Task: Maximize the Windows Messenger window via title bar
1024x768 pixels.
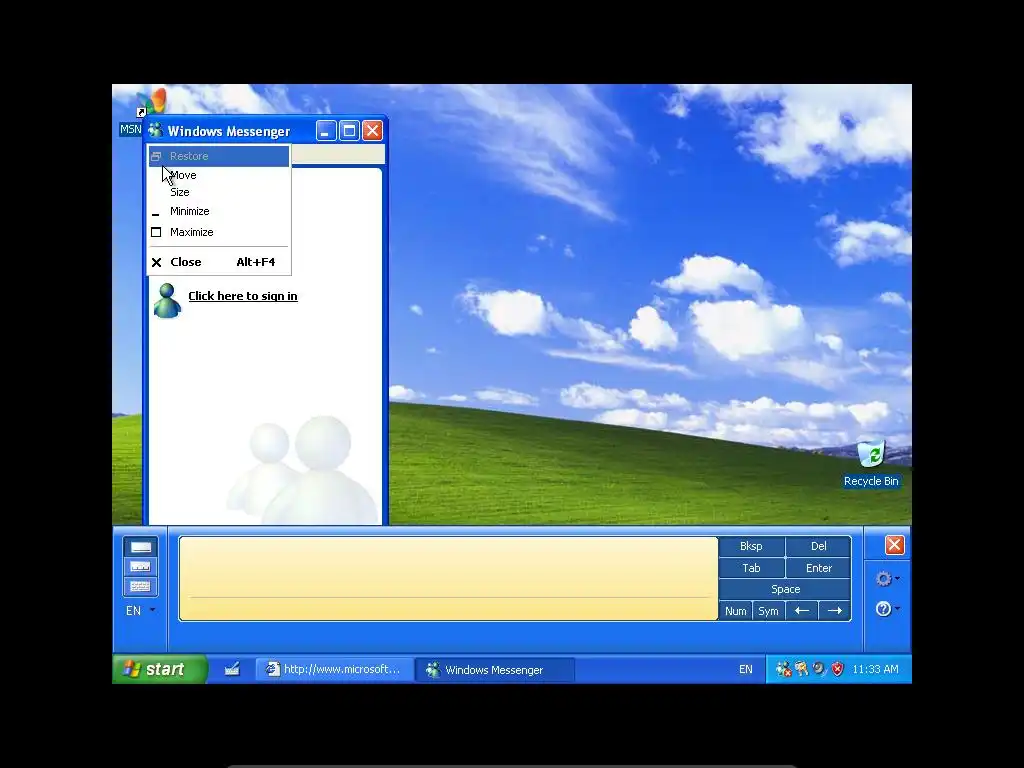Action: click(349, 131)
